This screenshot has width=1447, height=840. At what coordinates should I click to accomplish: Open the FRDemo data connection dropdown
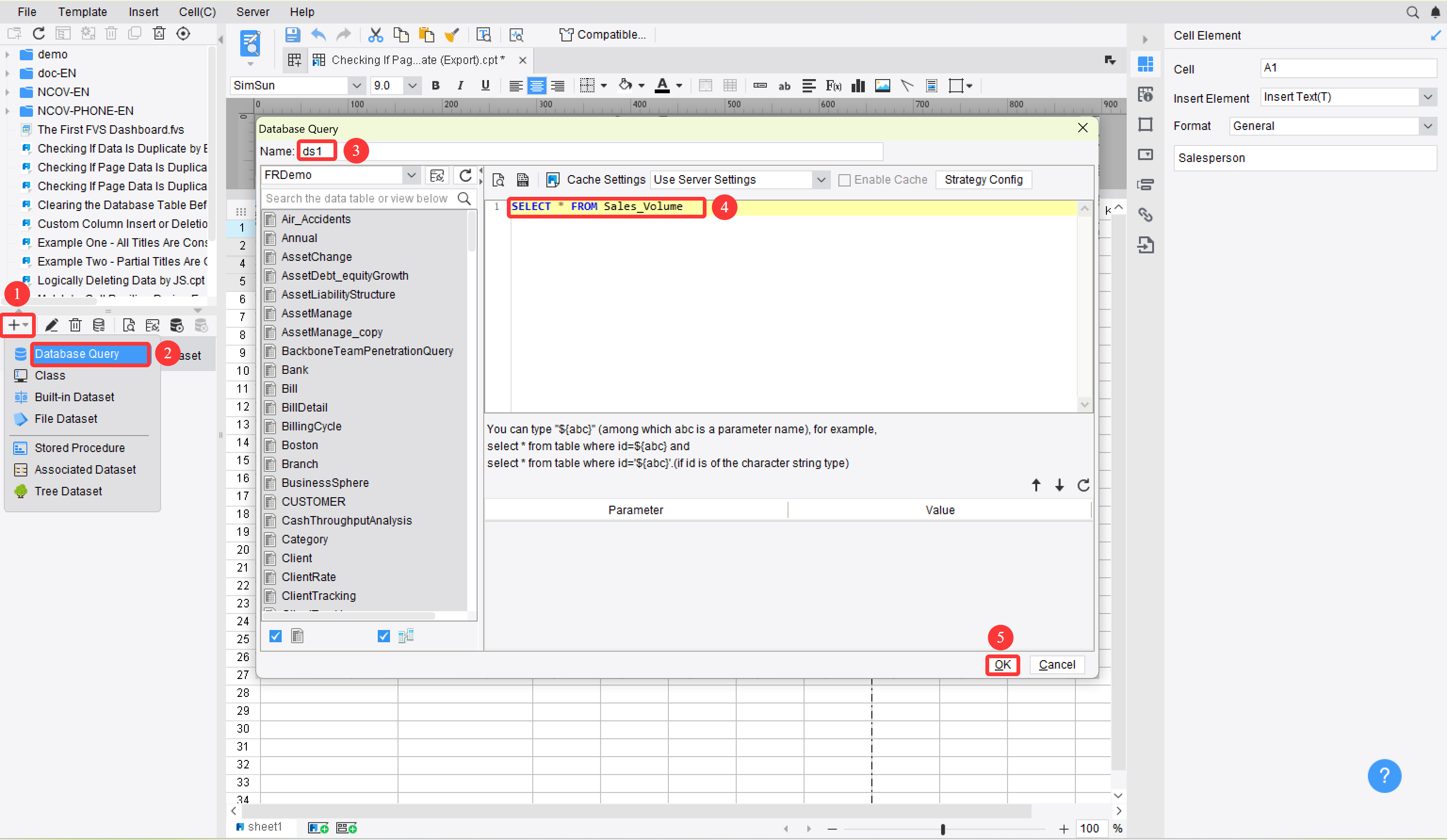coord(412,175)
